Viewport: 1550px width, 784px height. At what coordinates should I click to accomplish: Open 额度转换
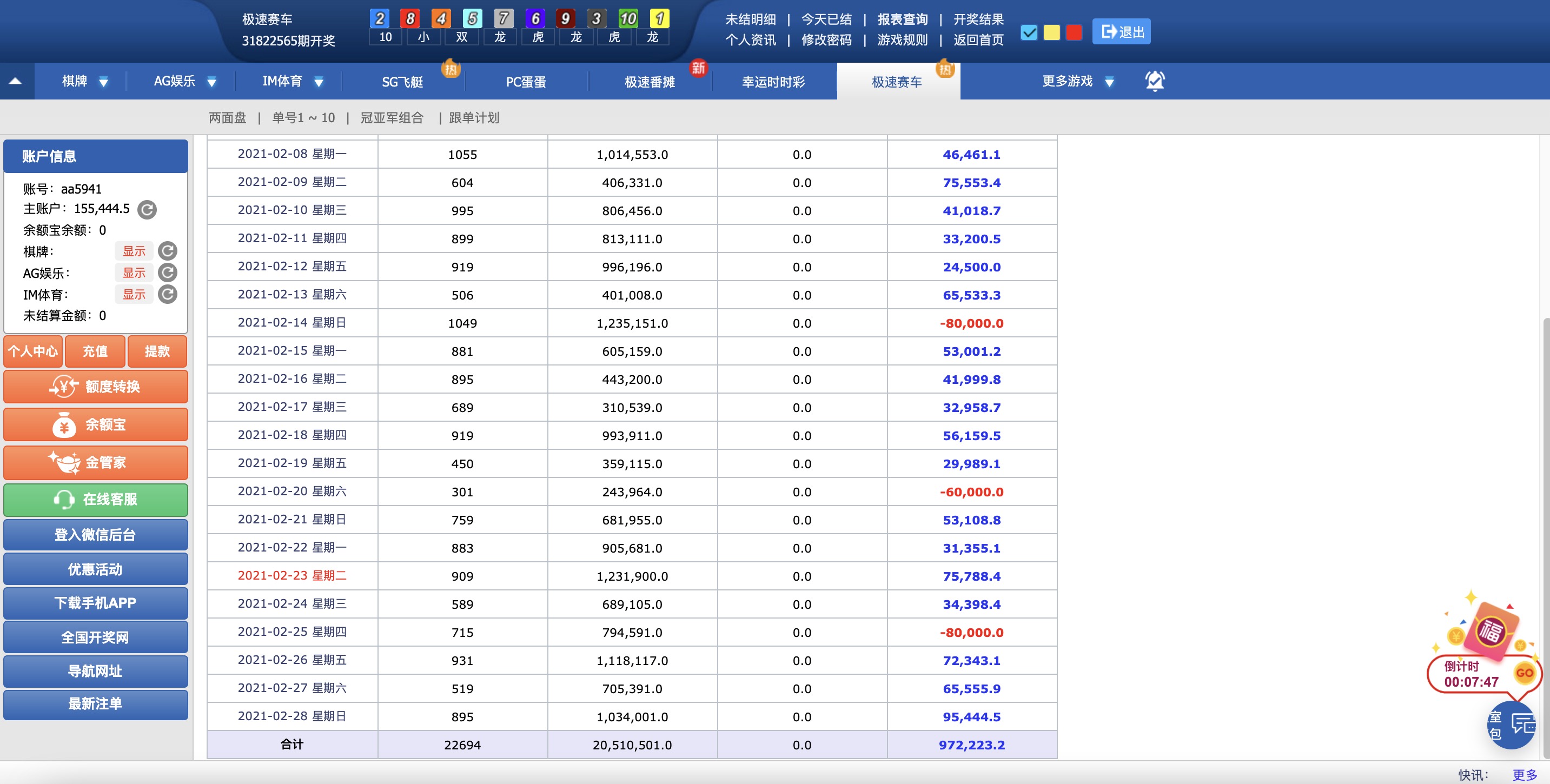[x=96, y=387]
